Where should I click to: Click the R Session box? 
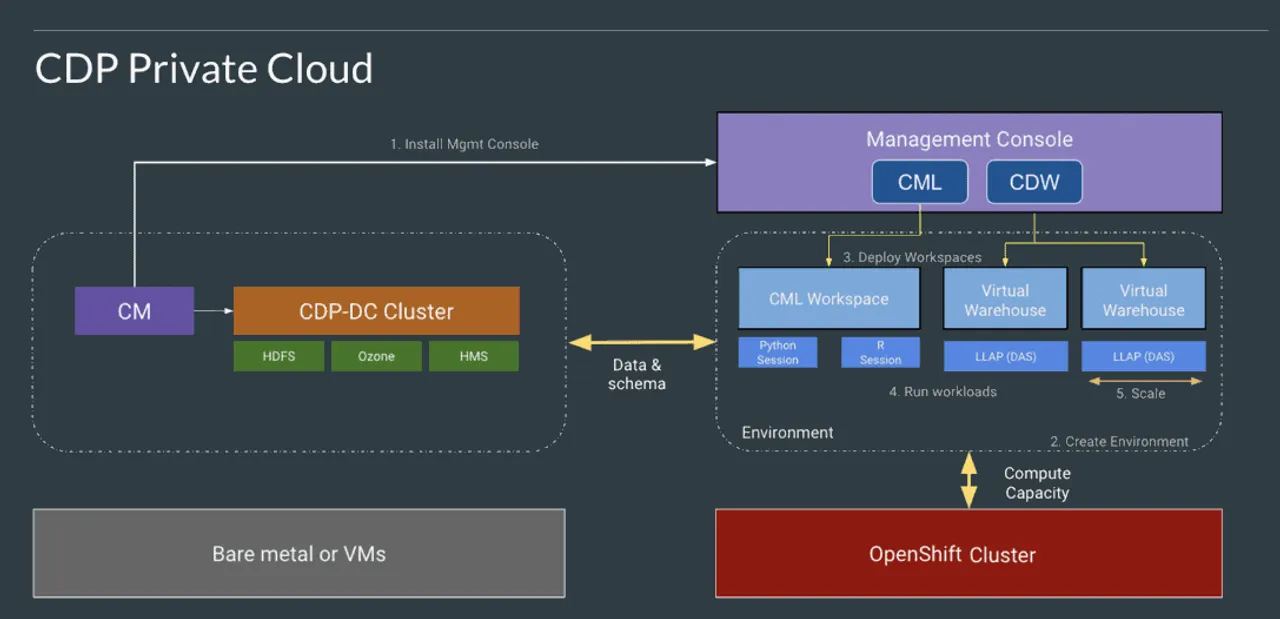pos(880,352)
